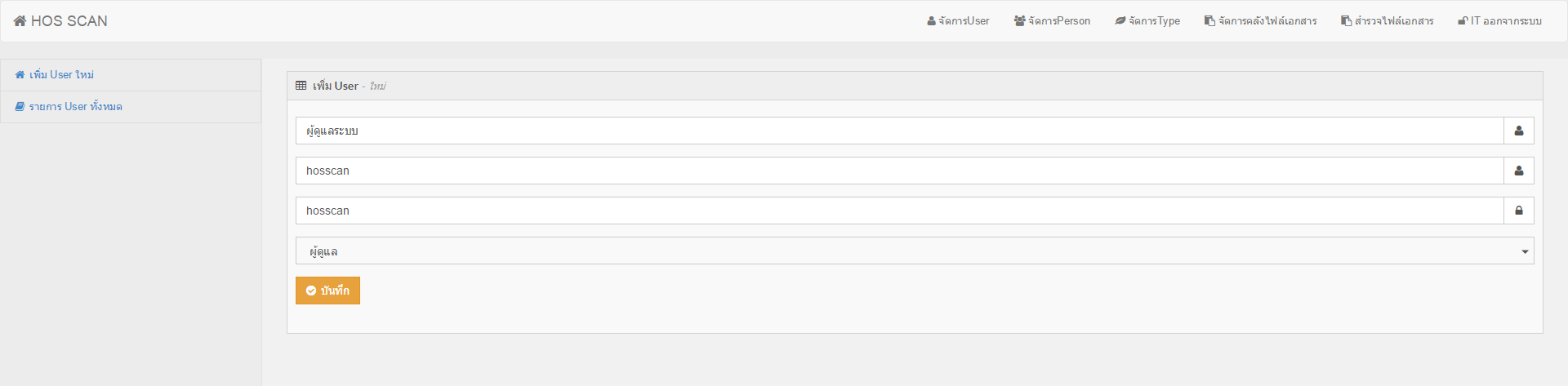Open the จัดการPerson menu

click(1059, 21)
